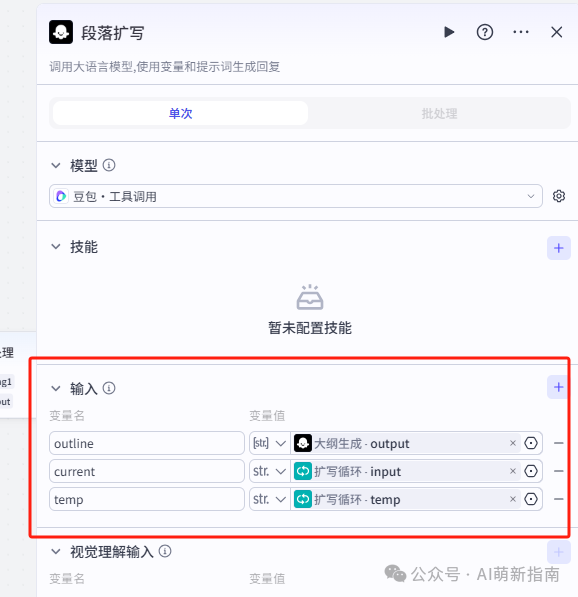Show info for the 输入 section
This screenshot has width=578, height=597.
point(109,388)
